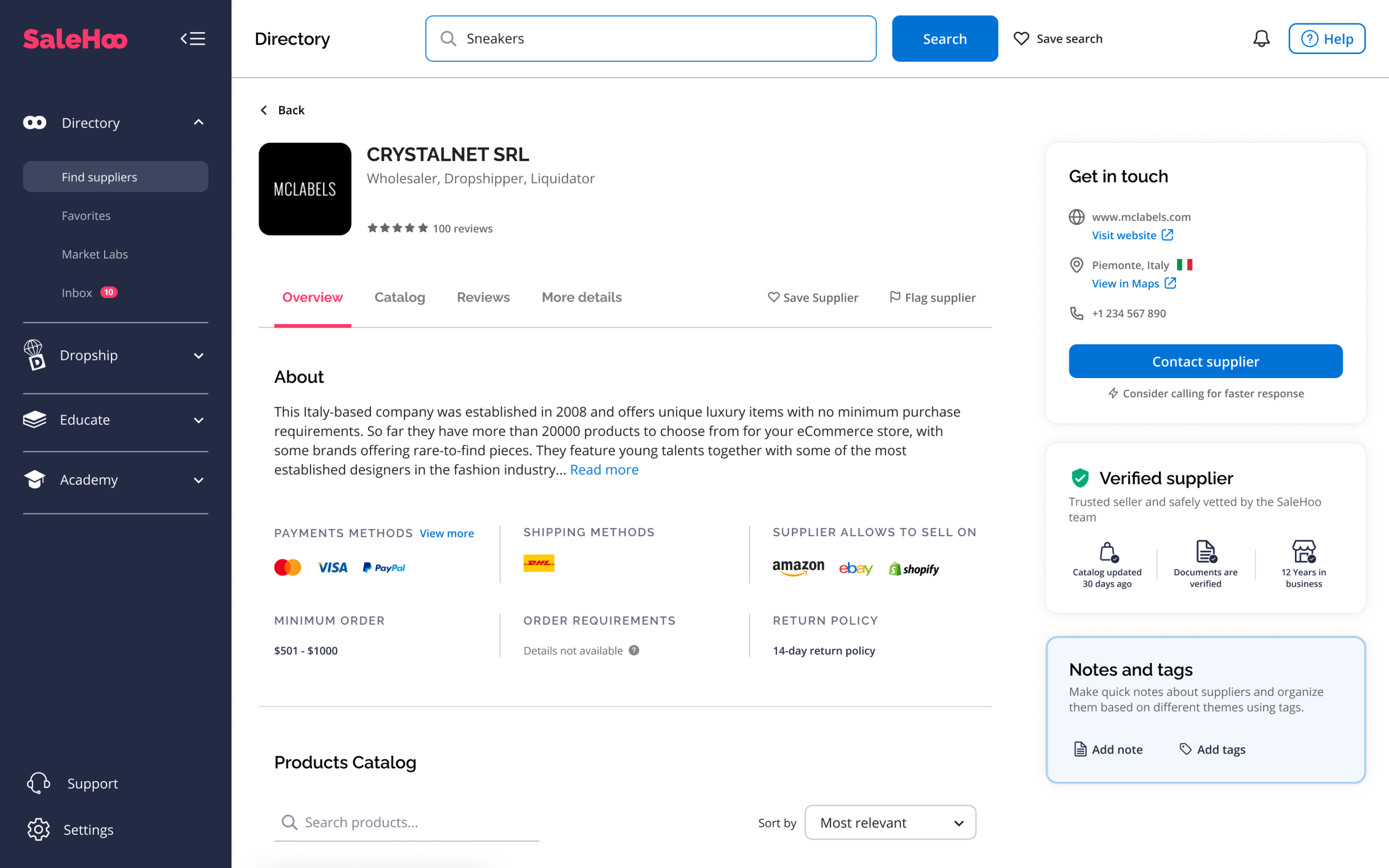This screenshot has height=868, width=1389.
Task: Open Inbox with 10 badge
Action: (89, 292)
